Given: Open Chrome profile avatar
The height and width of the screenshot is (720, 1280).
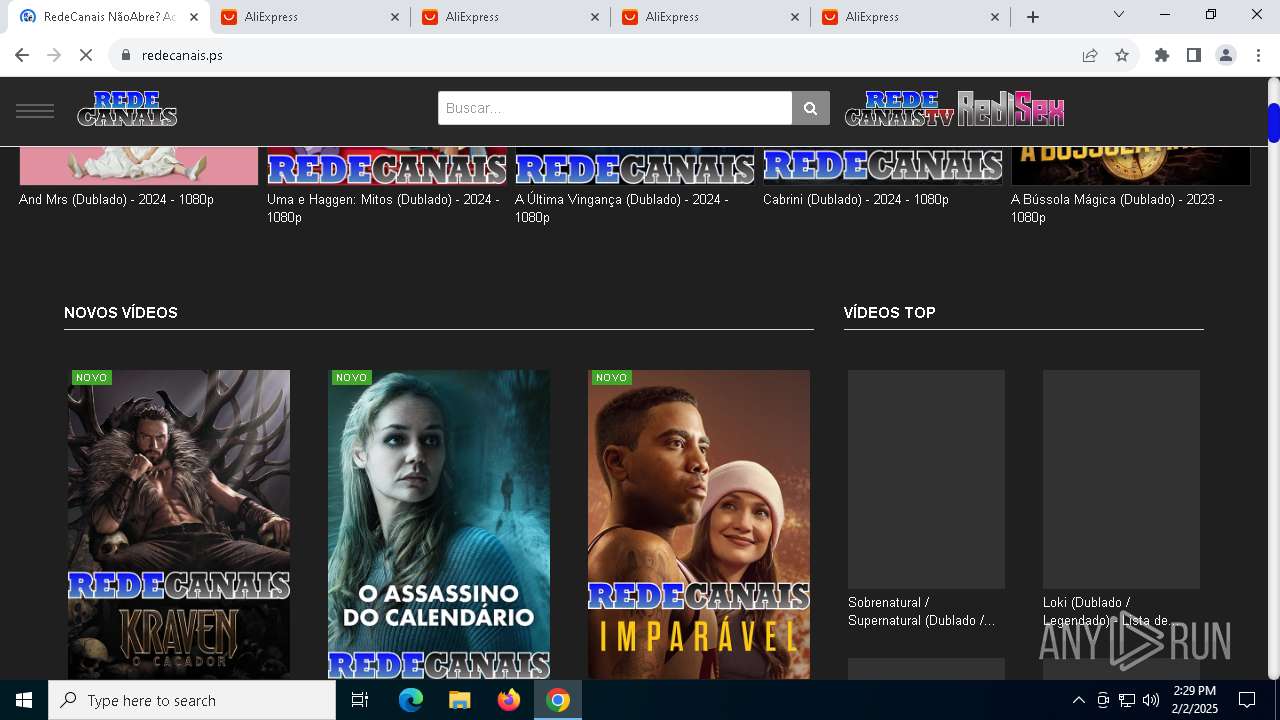Looking at the screenshot, I should (x=1226, y=55).
